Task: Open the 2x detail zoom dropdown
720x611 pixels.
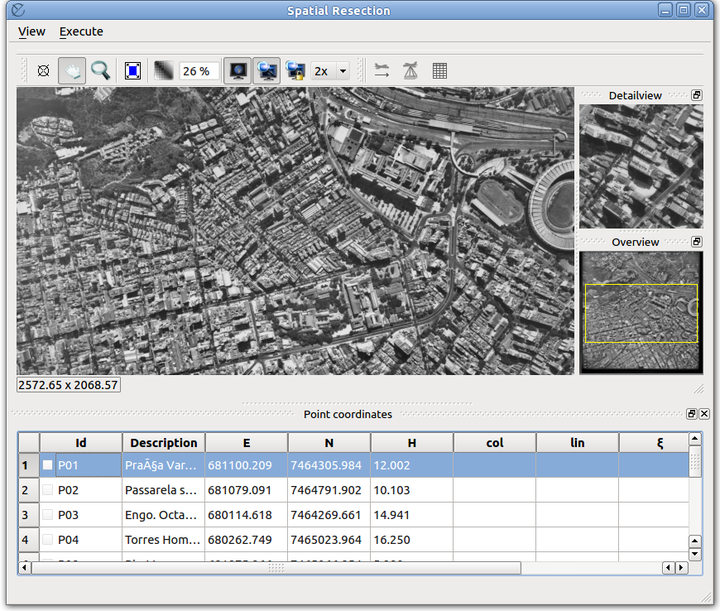Action: pos(343,71)
